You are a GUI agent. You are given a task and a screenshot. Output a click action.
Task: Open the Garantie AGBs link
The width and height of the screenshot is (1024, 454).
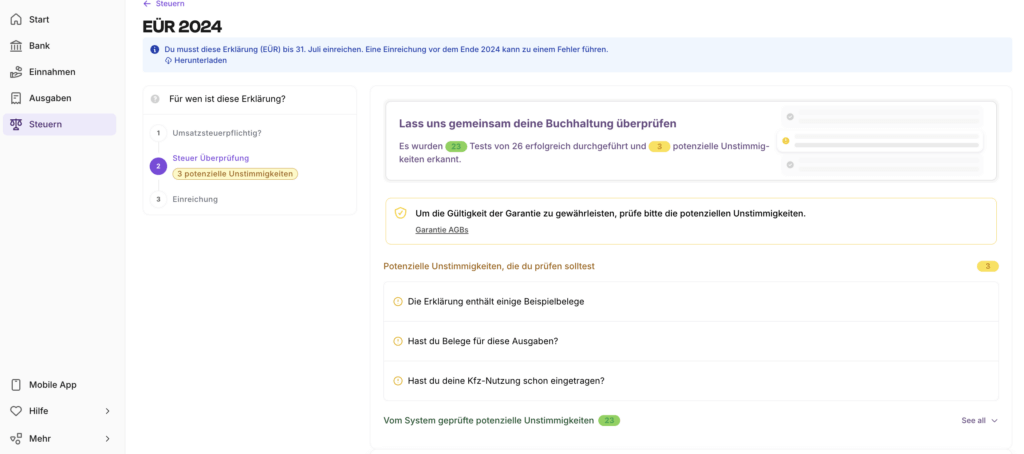pyautogui.click(x=441, y=230)
